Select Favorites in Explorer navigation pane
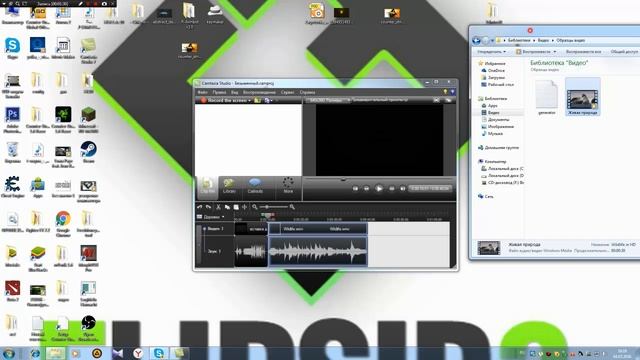 pos(492,63)
